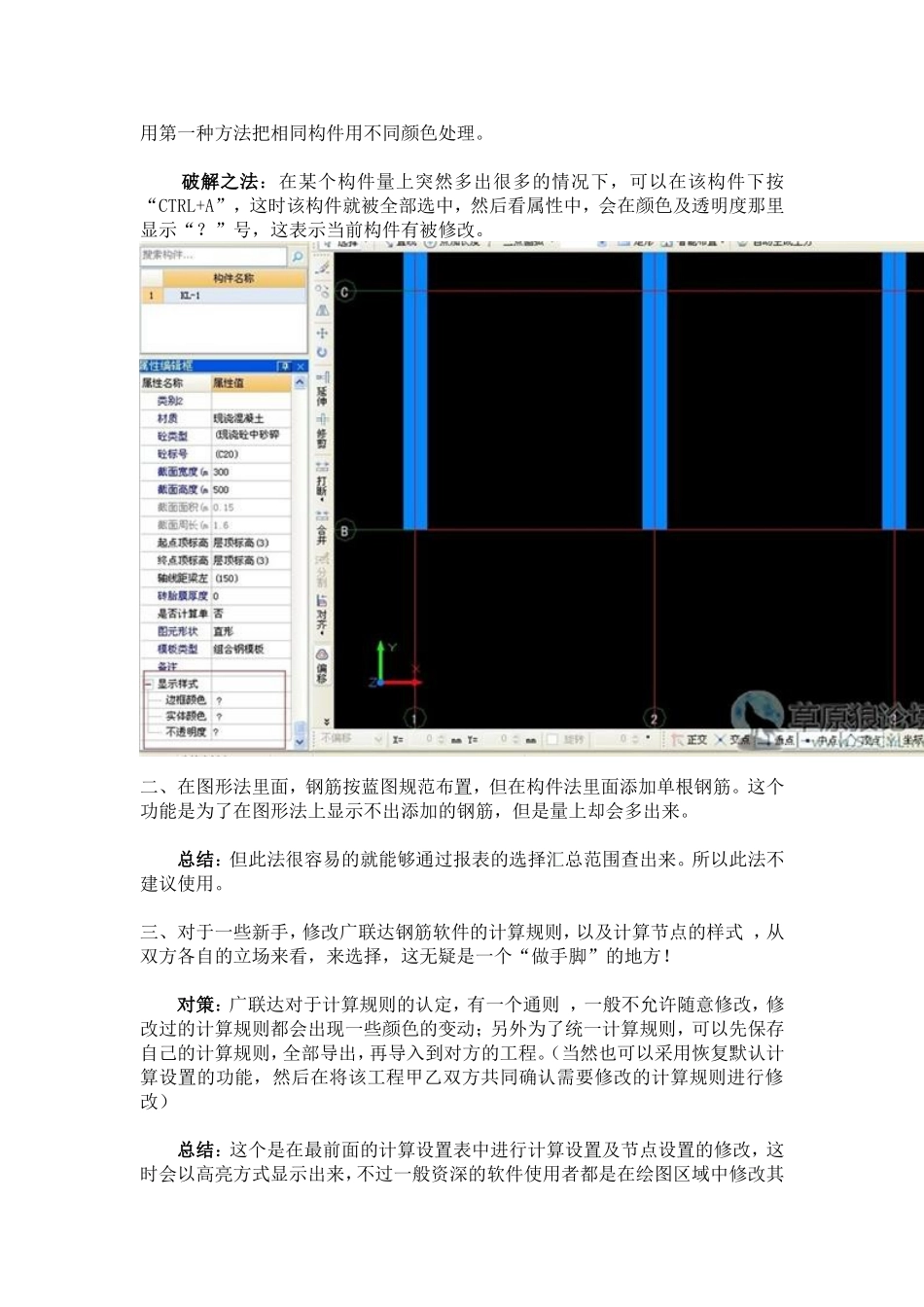Select the 模板类型 value 组合钢模板
Screen dimensions: 924x1307
tap(251, 649)
